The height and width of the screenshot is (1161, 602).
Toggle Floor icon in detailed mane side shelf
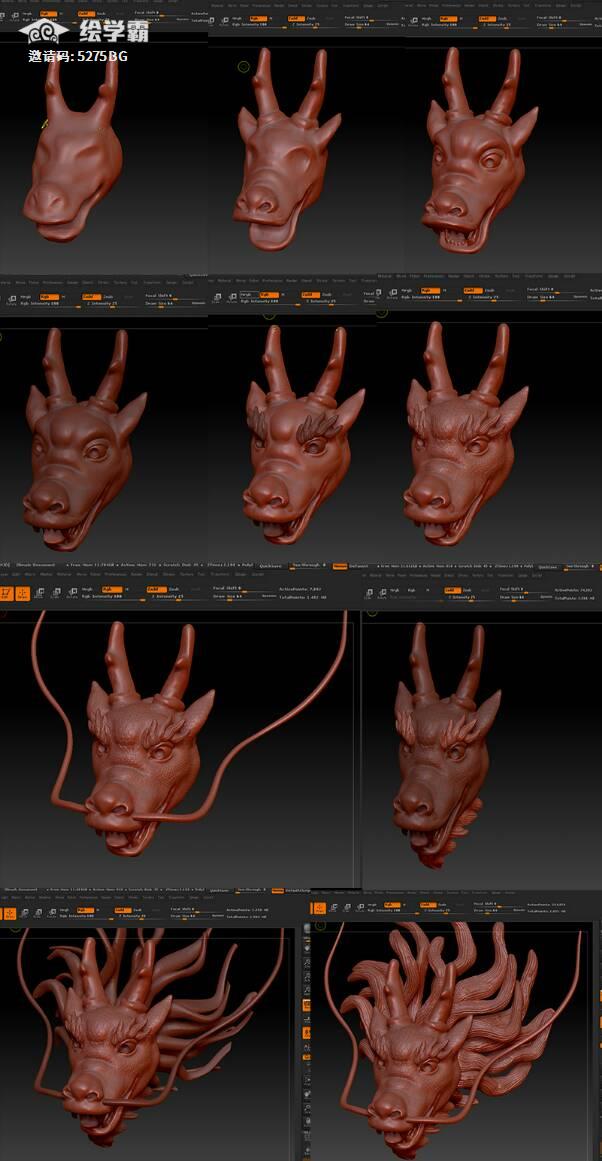[307, 1020]
